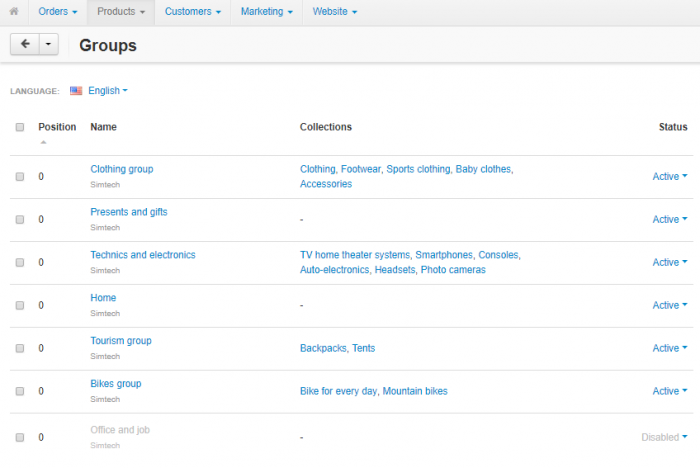Open the Tourism group link
The image size is (700, 468).
[121, 341]
